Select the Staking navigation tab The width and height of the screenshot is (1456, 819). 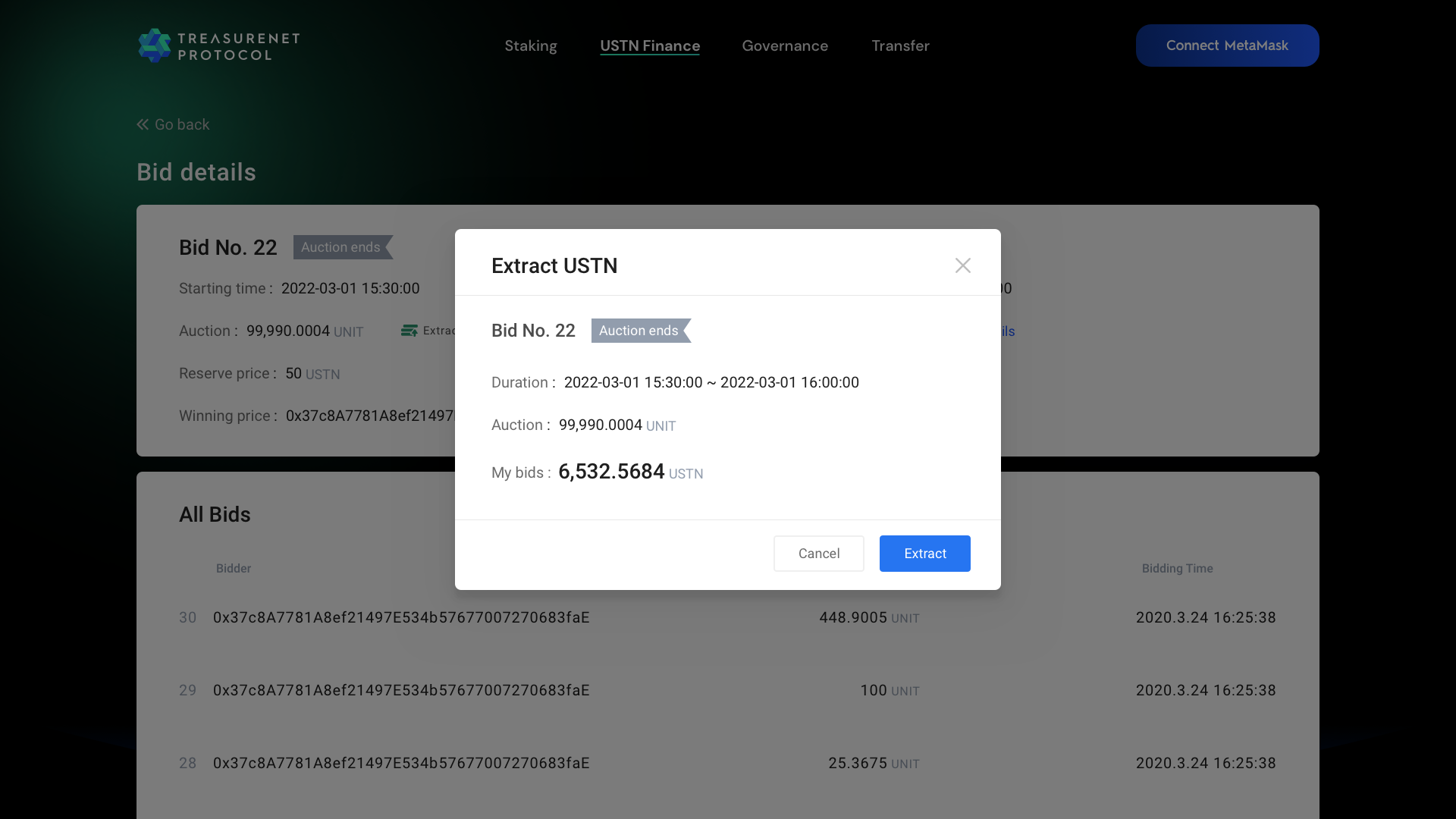[530, 45]
